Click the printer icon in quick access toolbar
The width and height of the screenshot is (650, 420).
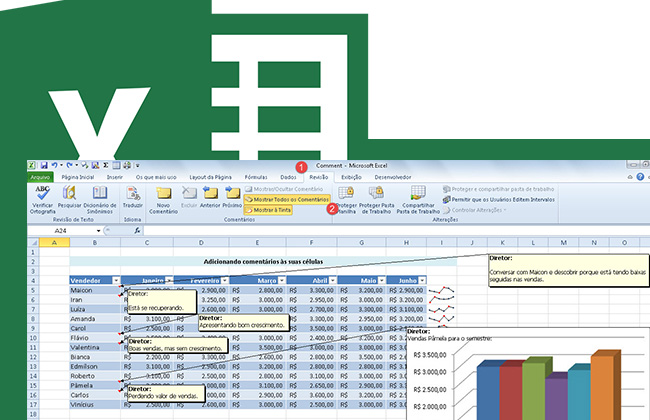(127, 165)
